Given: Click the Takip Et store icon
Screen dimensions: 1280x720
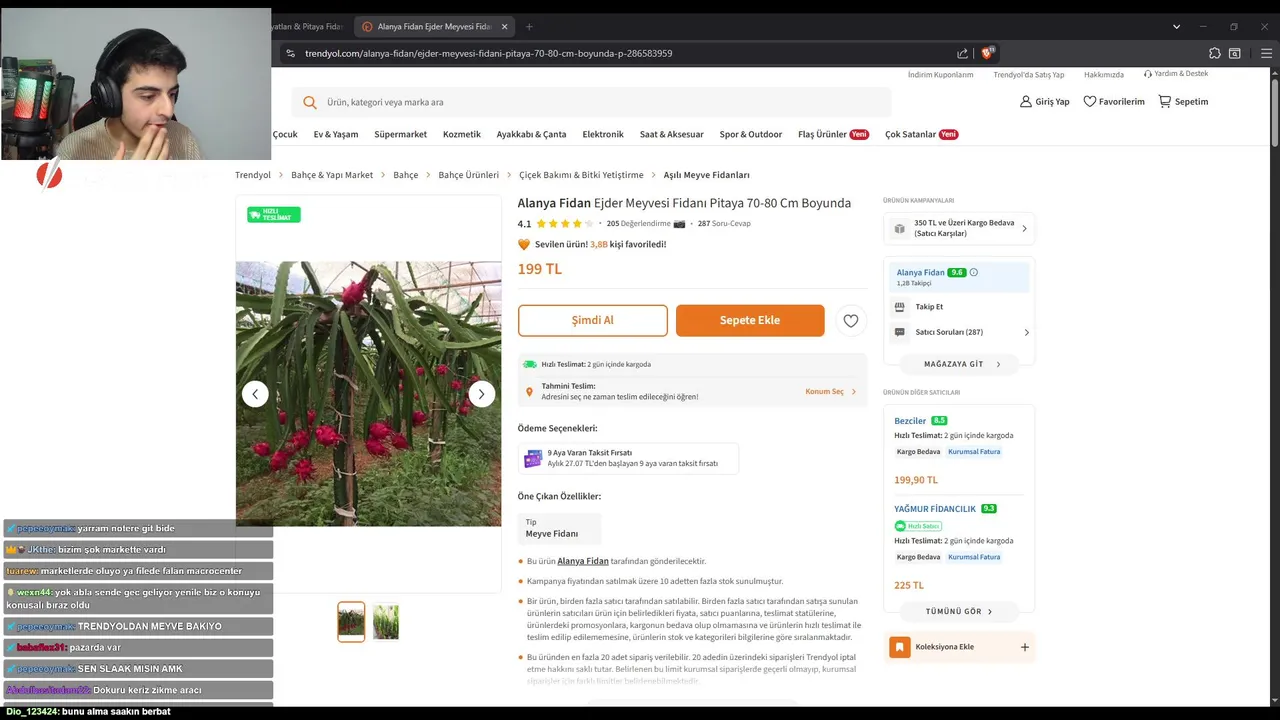Looking at the screenshot, I should click(900, 307).
